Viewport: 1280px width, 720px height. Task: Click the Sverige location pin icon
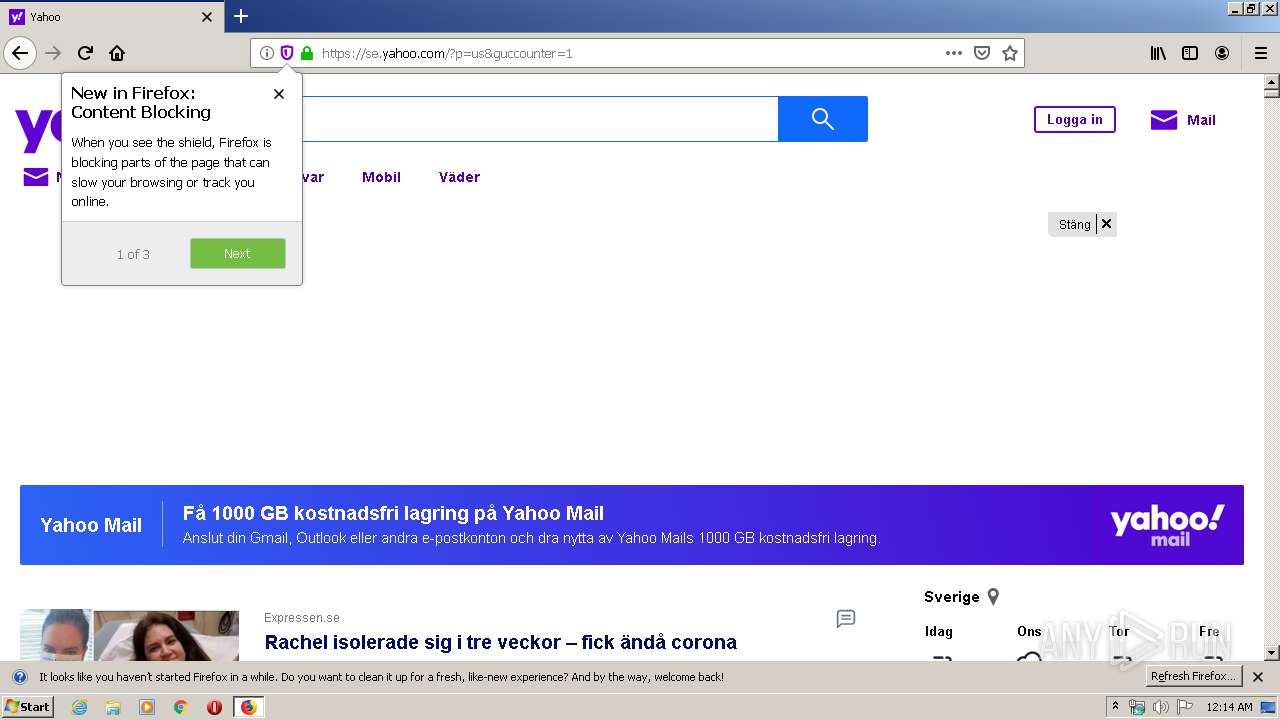pyautogui.click(x=993, y=597)
